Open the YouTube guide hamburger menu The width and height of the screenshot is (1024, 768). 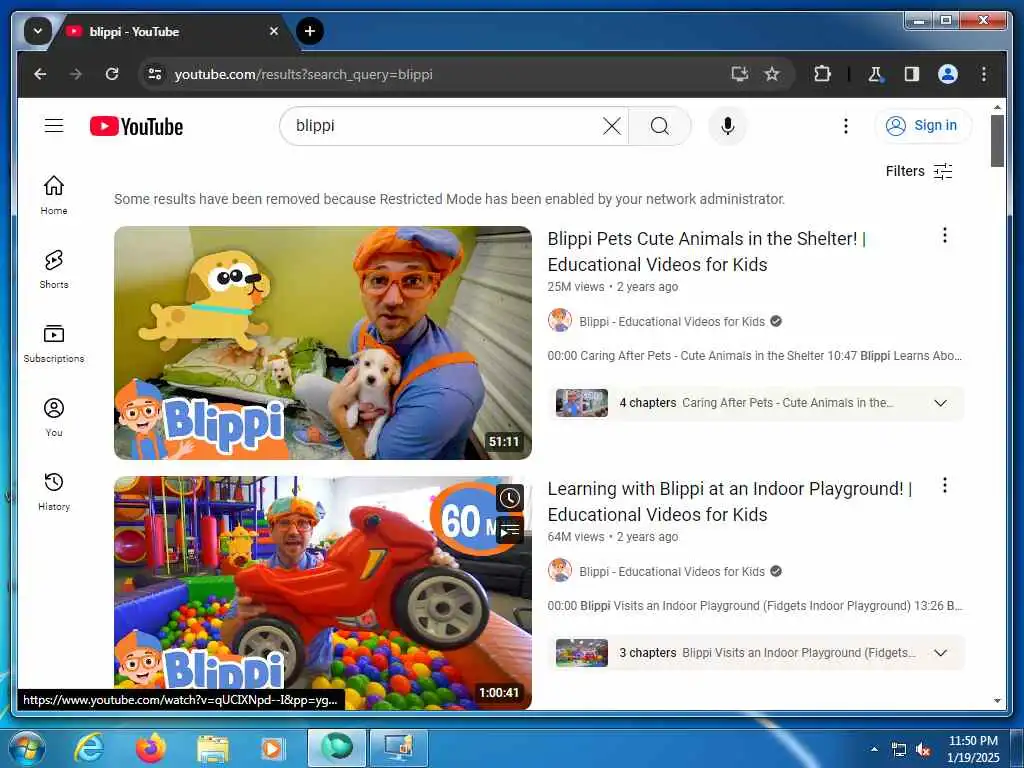[x=54, y=125]
